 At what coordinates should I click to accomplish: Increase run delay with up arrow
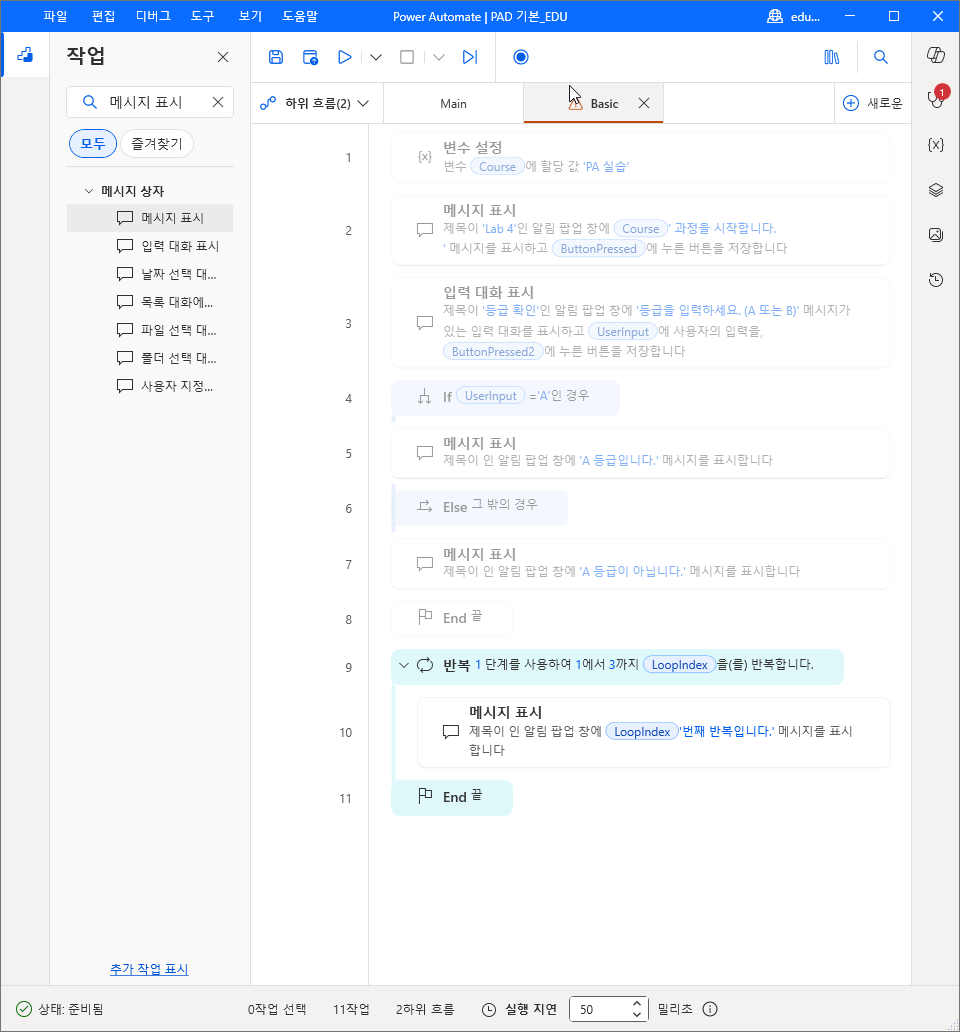pos(637,1004)
